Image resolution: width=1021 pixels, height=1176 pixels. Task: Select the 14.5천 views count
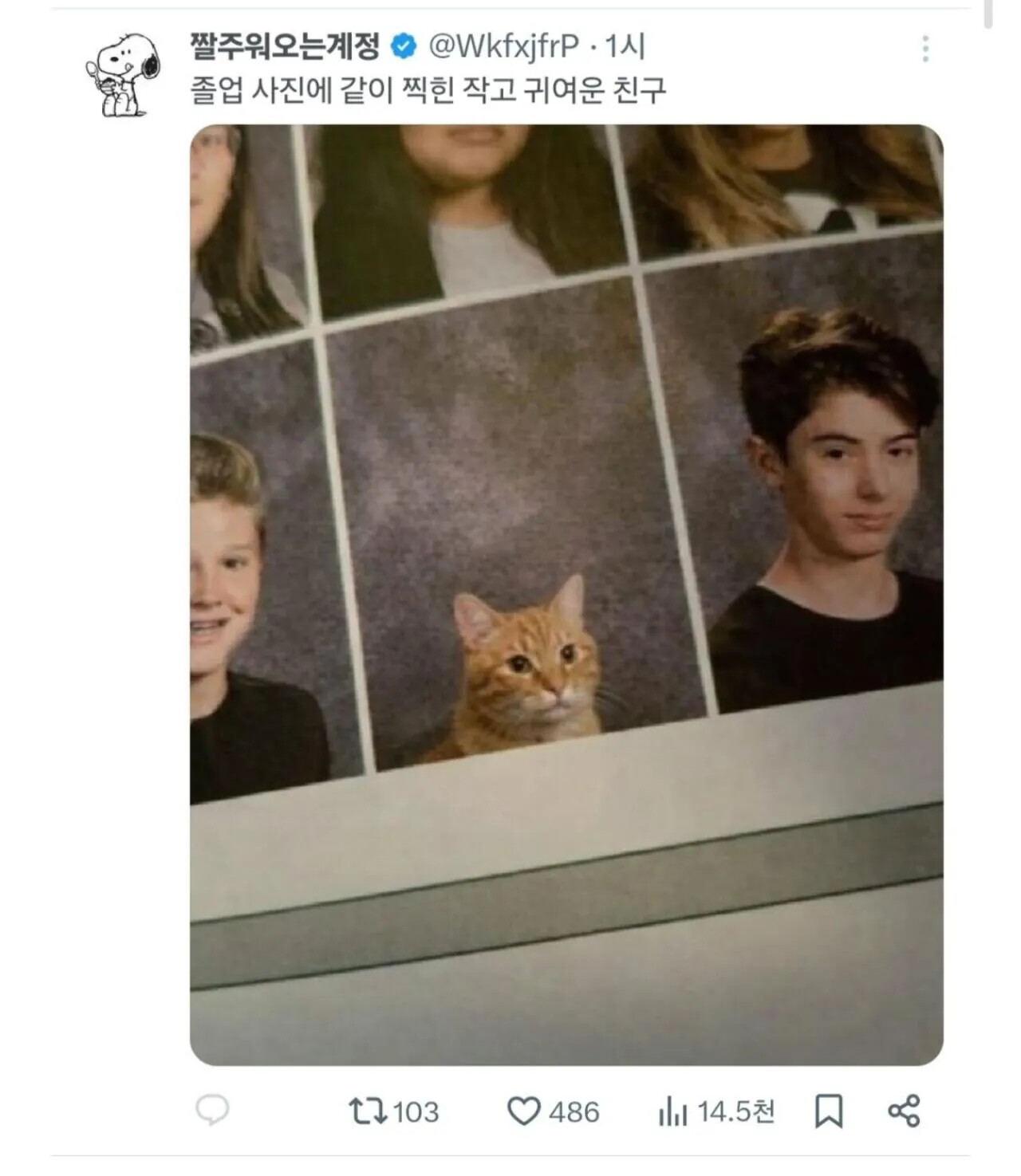tap(735, 1111)
